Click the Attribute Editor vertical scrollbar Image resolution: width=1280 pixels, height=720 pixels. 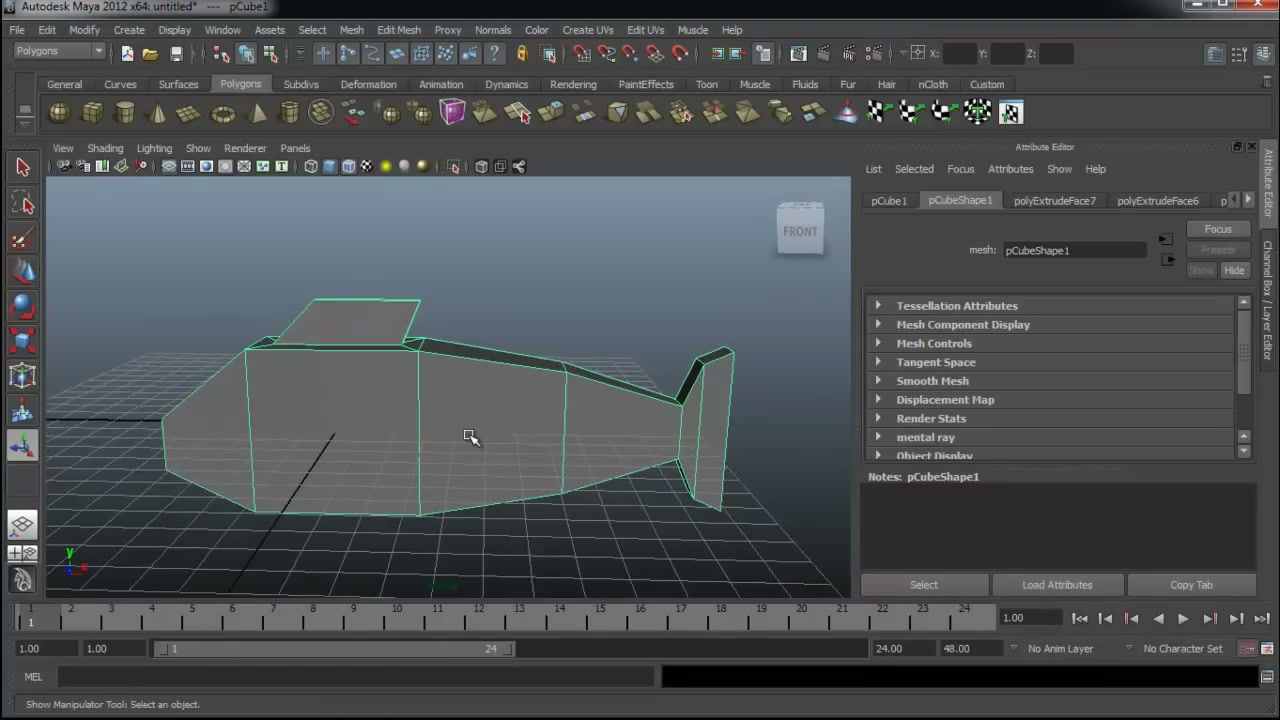click(1243, 352)
